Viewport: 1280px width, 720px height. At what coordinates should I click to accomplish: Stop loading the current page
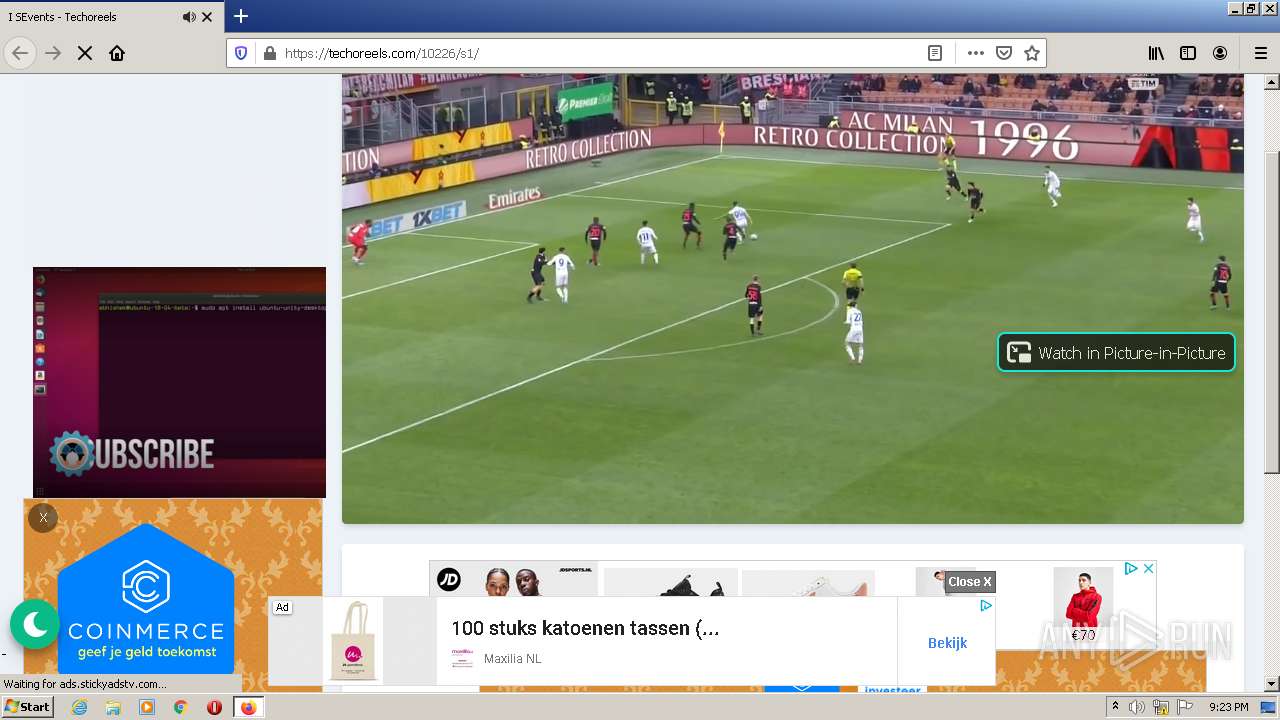point(85,53)
